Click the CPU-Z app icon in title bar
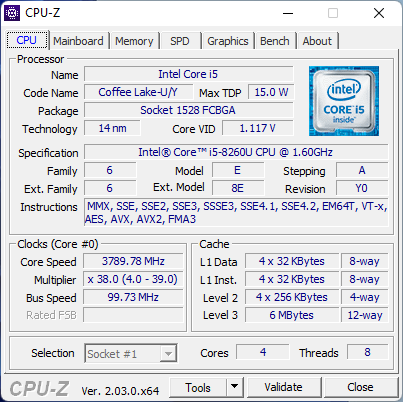Viewport: 403px width, 402px height. click(12, 13)
